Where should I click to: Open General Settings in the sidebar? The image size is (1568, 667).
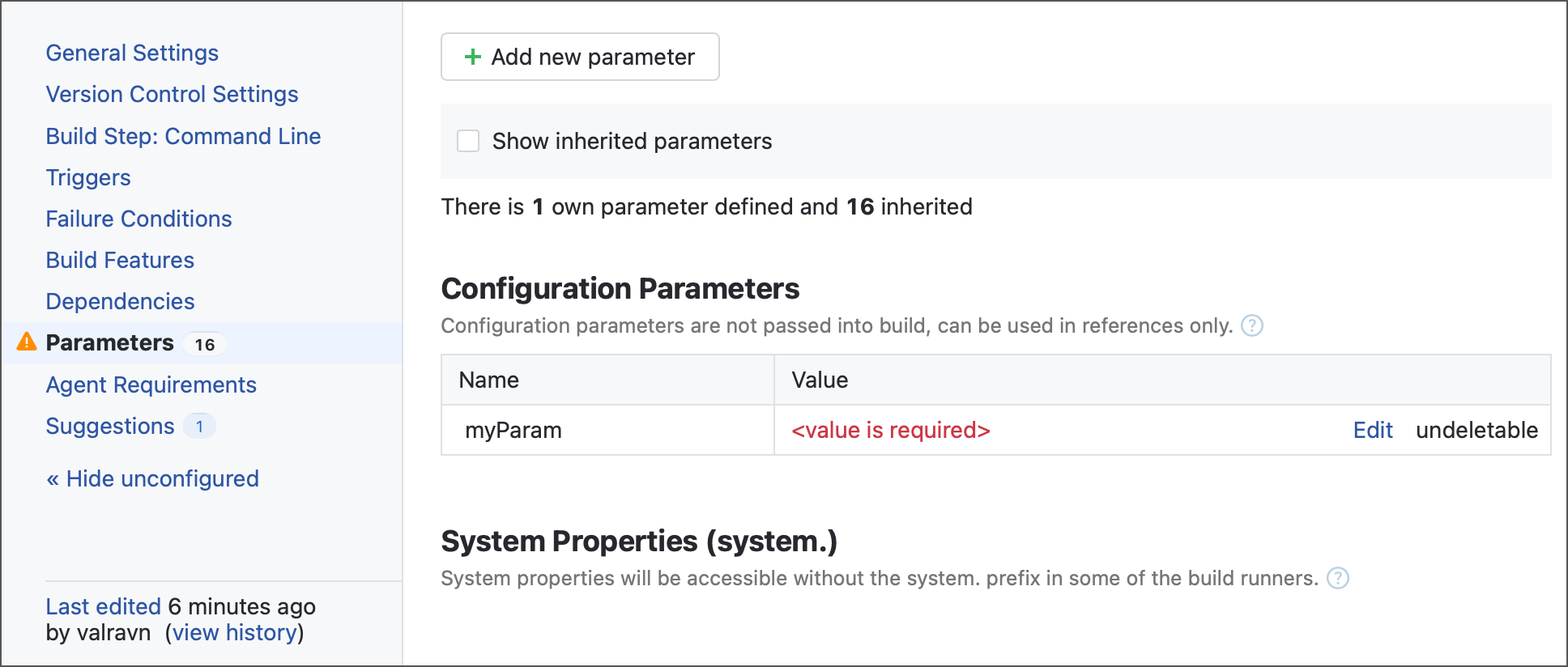pyautogui.click(x=132, y=53)
